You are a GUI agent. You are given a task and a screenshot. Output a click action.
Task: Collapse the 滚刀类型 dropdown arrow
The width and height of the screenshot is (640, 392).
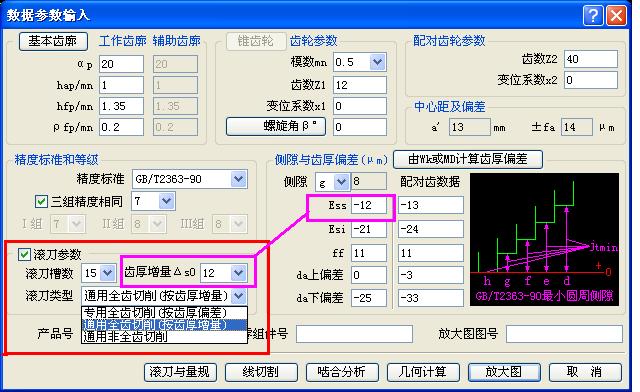click(x=239, y=296)
